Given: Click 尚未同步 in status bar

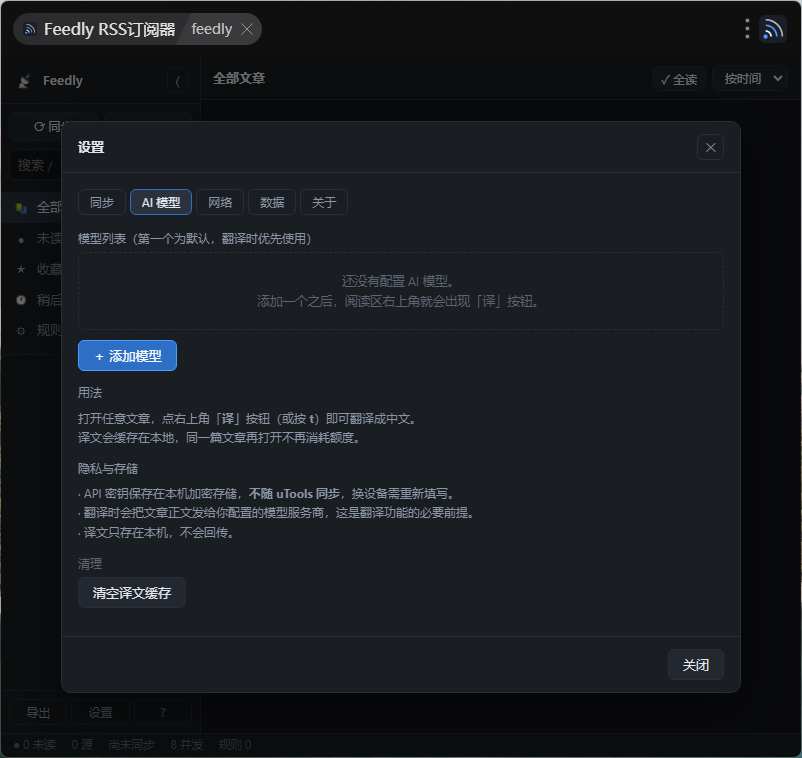Looking at the screenshot, I should tap(131, 745).
